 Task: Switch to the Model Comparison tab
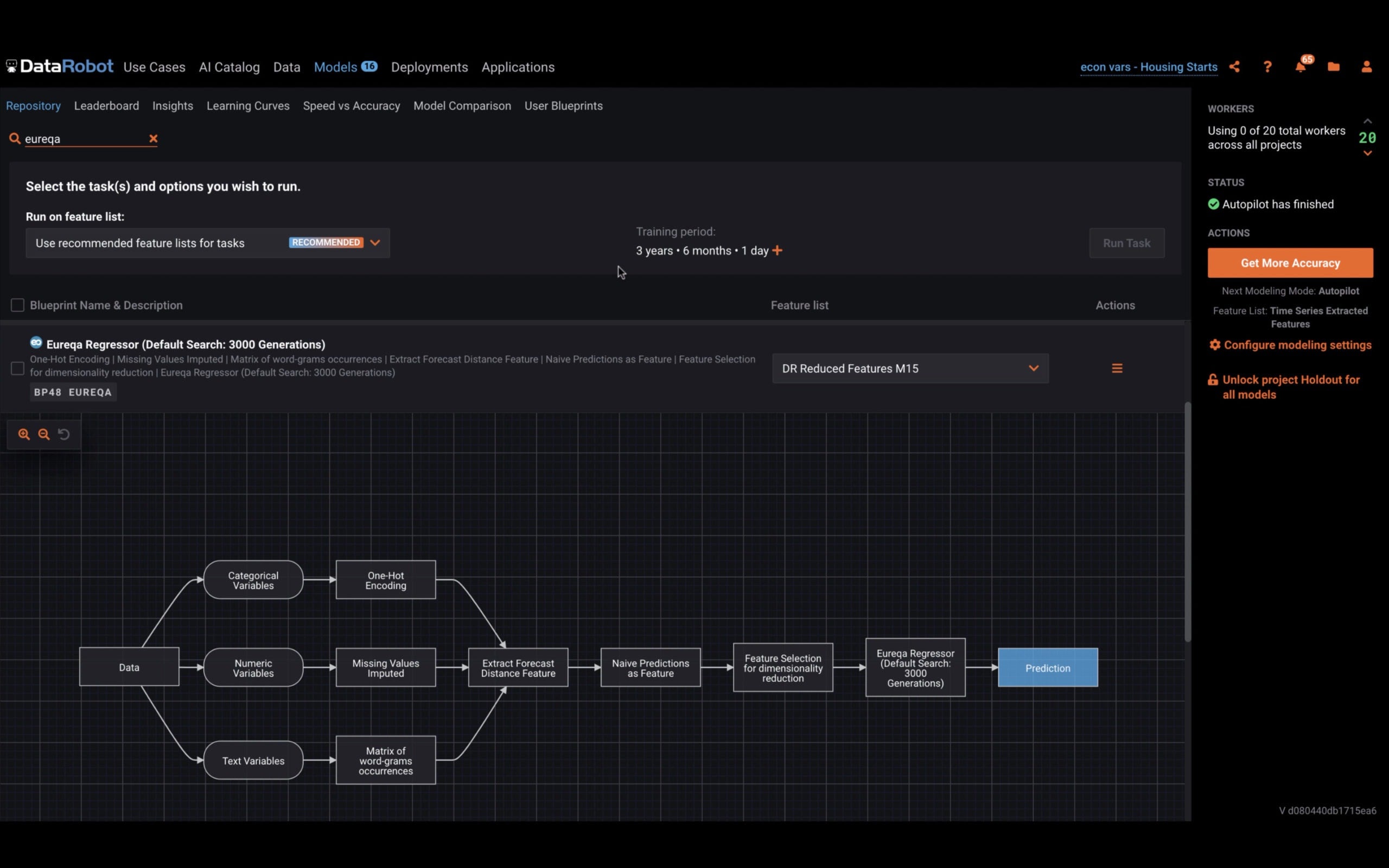[462, 106]
